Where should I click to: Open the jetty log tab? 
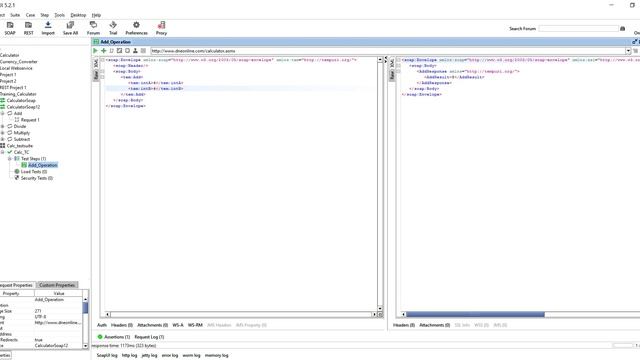tap(149, 355)
